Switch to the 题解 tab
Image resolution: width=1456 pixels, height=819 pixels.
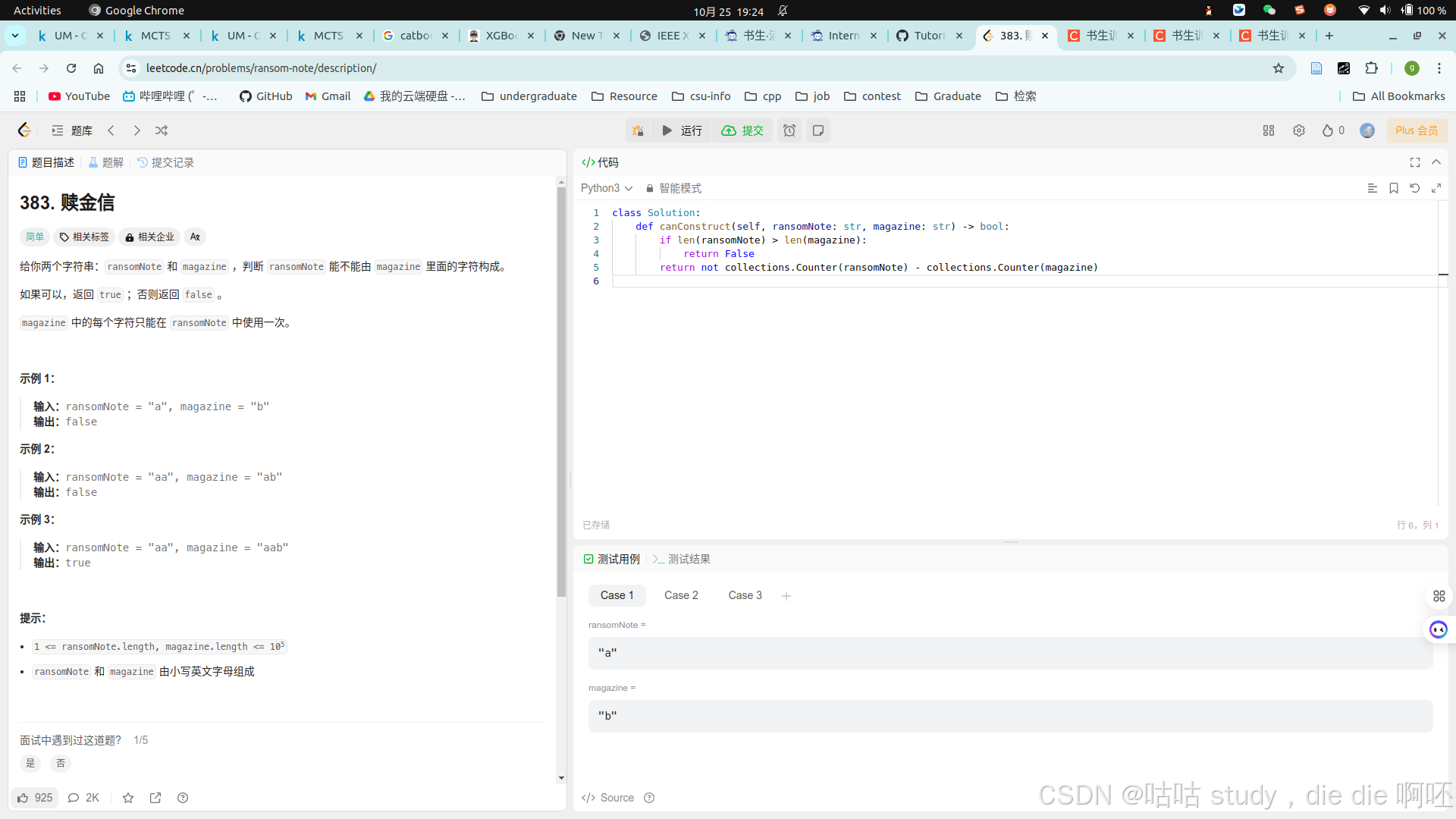coord(106,162)
